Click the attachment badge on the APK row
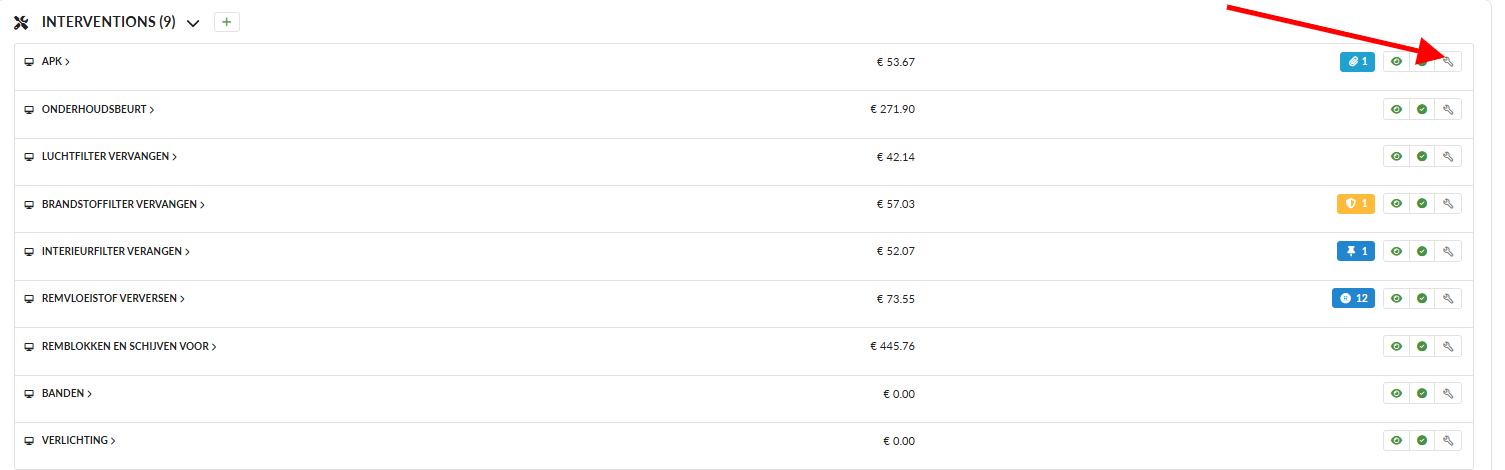Image resolution: width=1505 pixels, height=470 pixels. [x=1357, y=62]
